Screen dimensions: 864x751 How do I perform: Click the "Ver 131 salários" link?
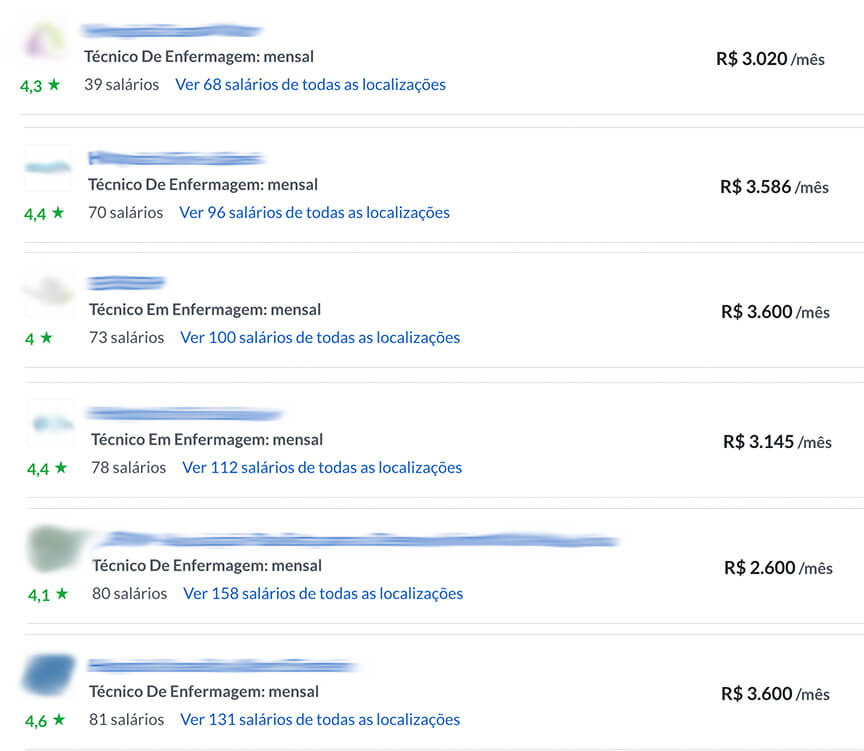point(320,720)
